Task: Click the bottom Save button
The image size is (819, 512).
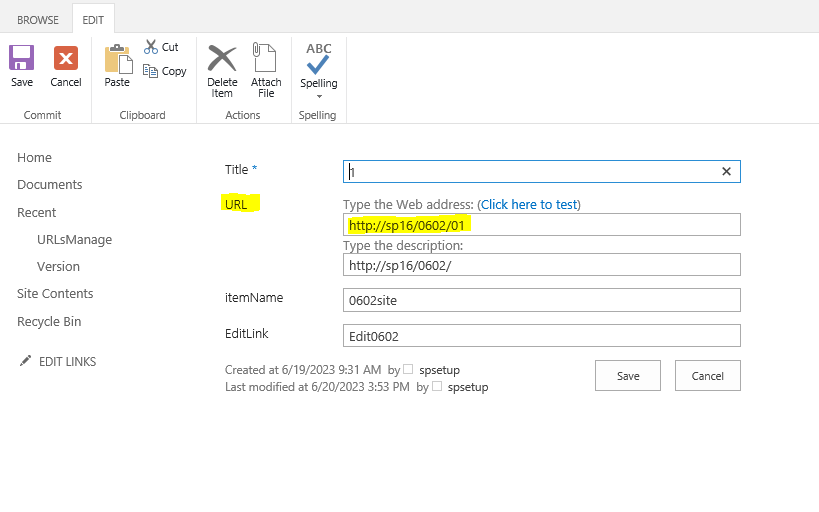Action: [628, 376]
